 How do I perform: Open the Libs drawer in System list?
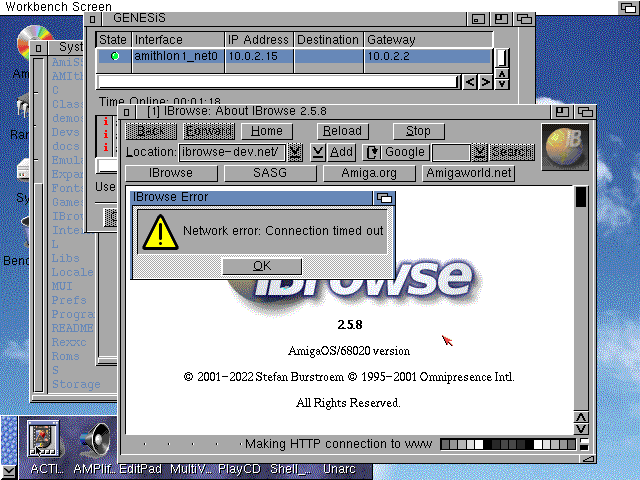65,258
